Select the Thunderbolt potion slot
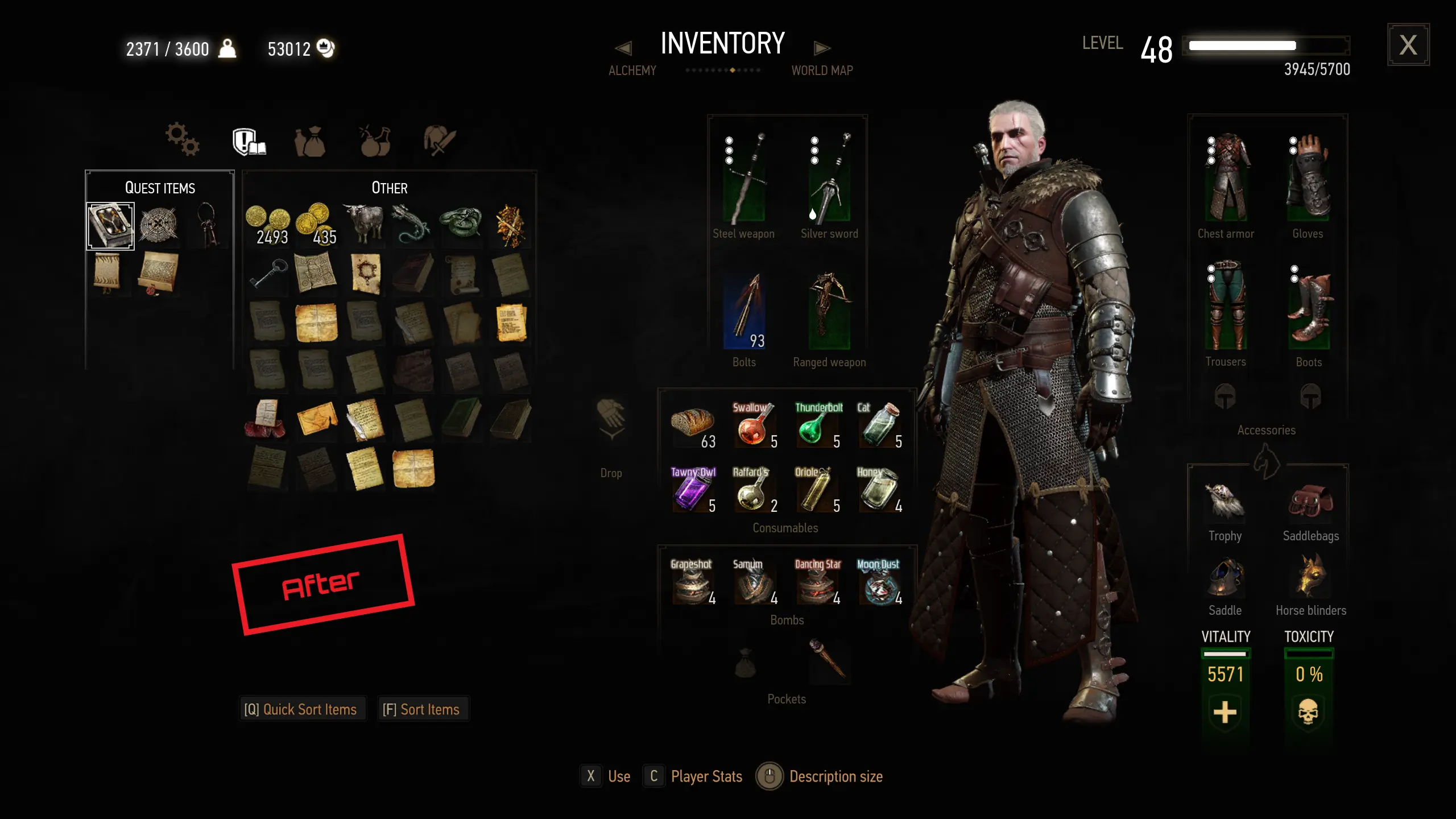This screenshot has height=819, width=1456. pyautogui.click(x=817, y=424)
